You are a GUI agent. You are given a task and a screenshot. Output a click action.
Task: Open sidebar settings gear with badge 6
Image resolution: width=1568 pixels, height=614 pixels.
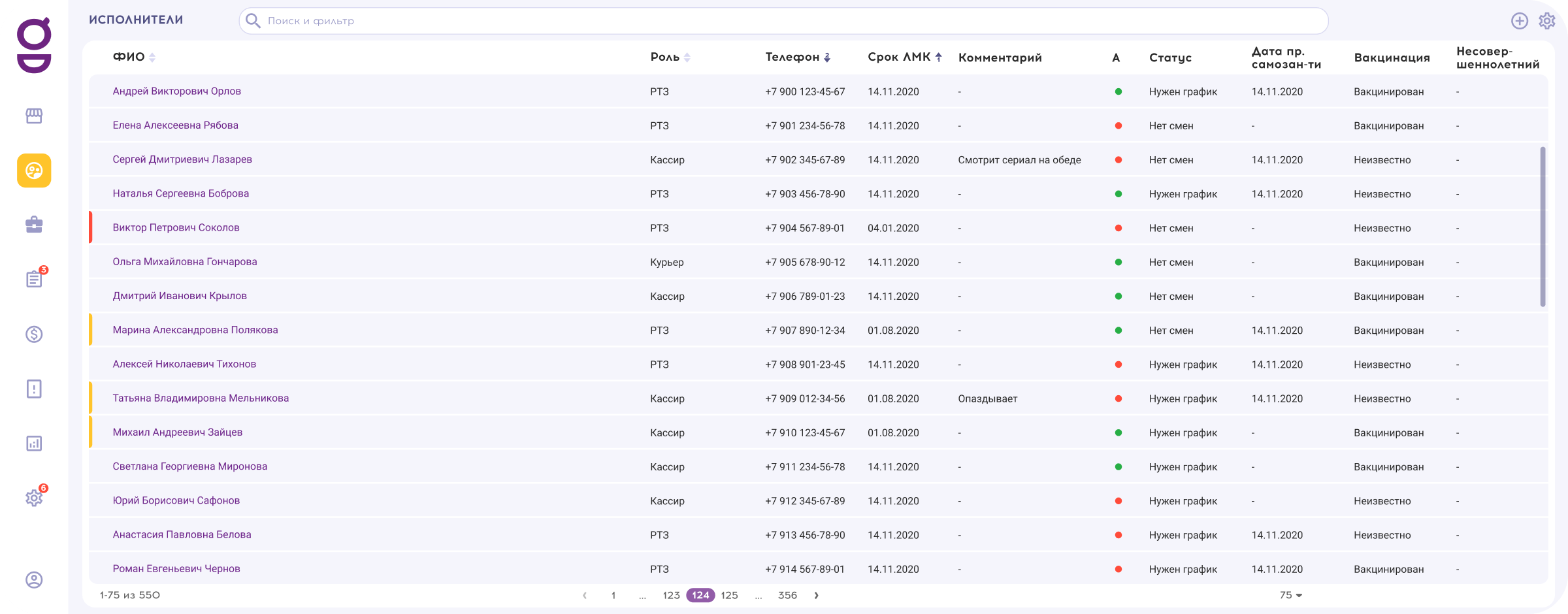[x=34, y=498]
